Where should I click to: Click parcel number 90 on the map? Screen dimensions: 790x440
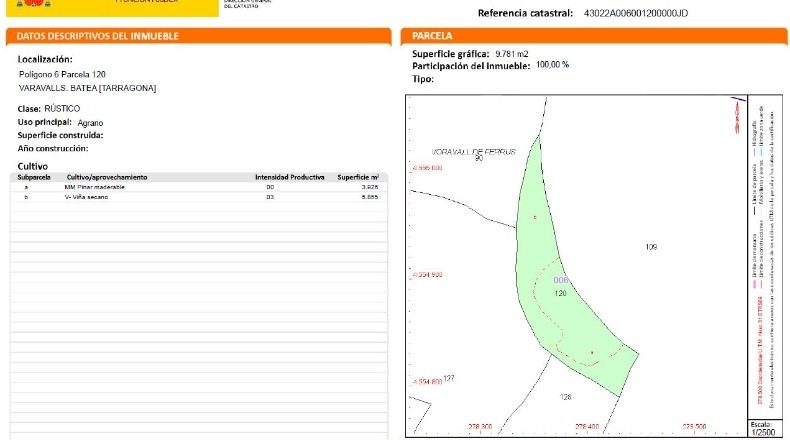[x=479, y=158]
